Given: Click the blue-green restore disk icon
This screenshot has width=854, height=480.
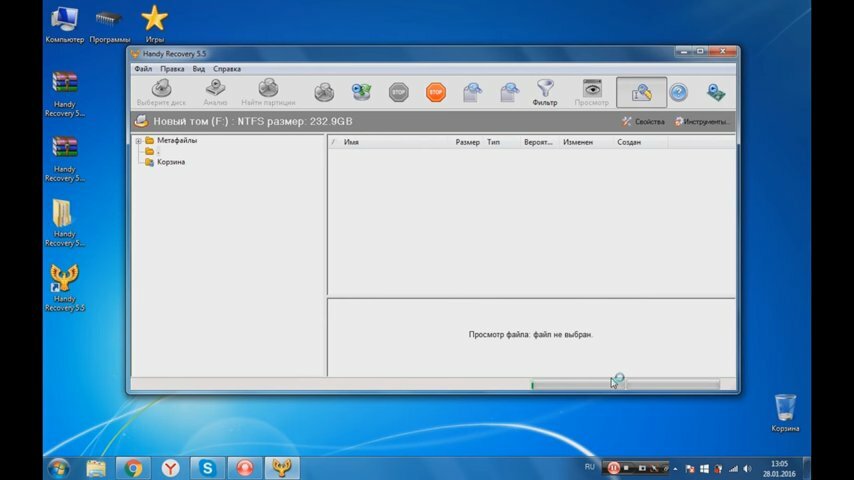Looking at the screenshot, I should [x=361, y=92].
